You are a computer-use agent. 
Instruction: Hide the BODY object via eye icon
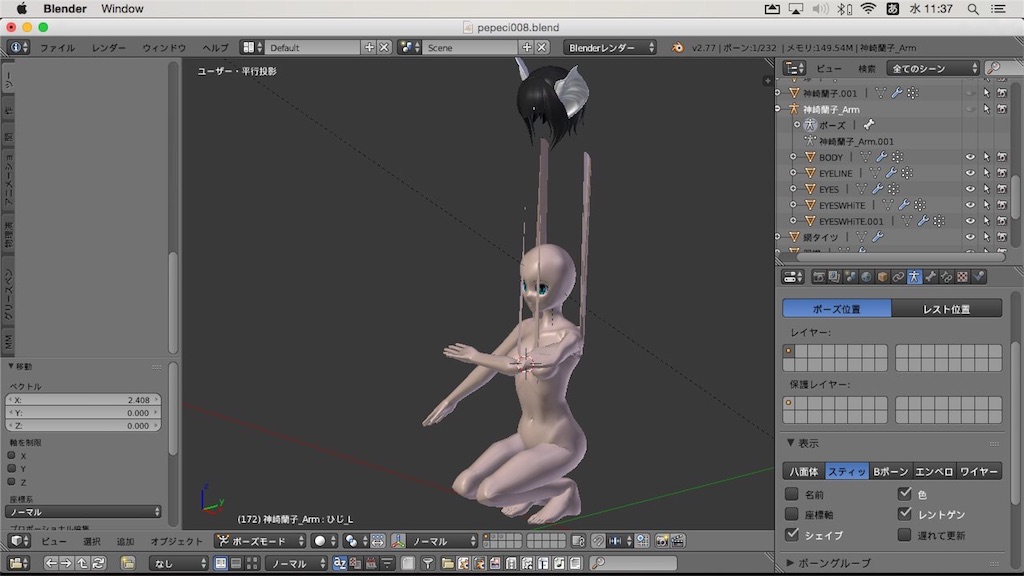970,157
